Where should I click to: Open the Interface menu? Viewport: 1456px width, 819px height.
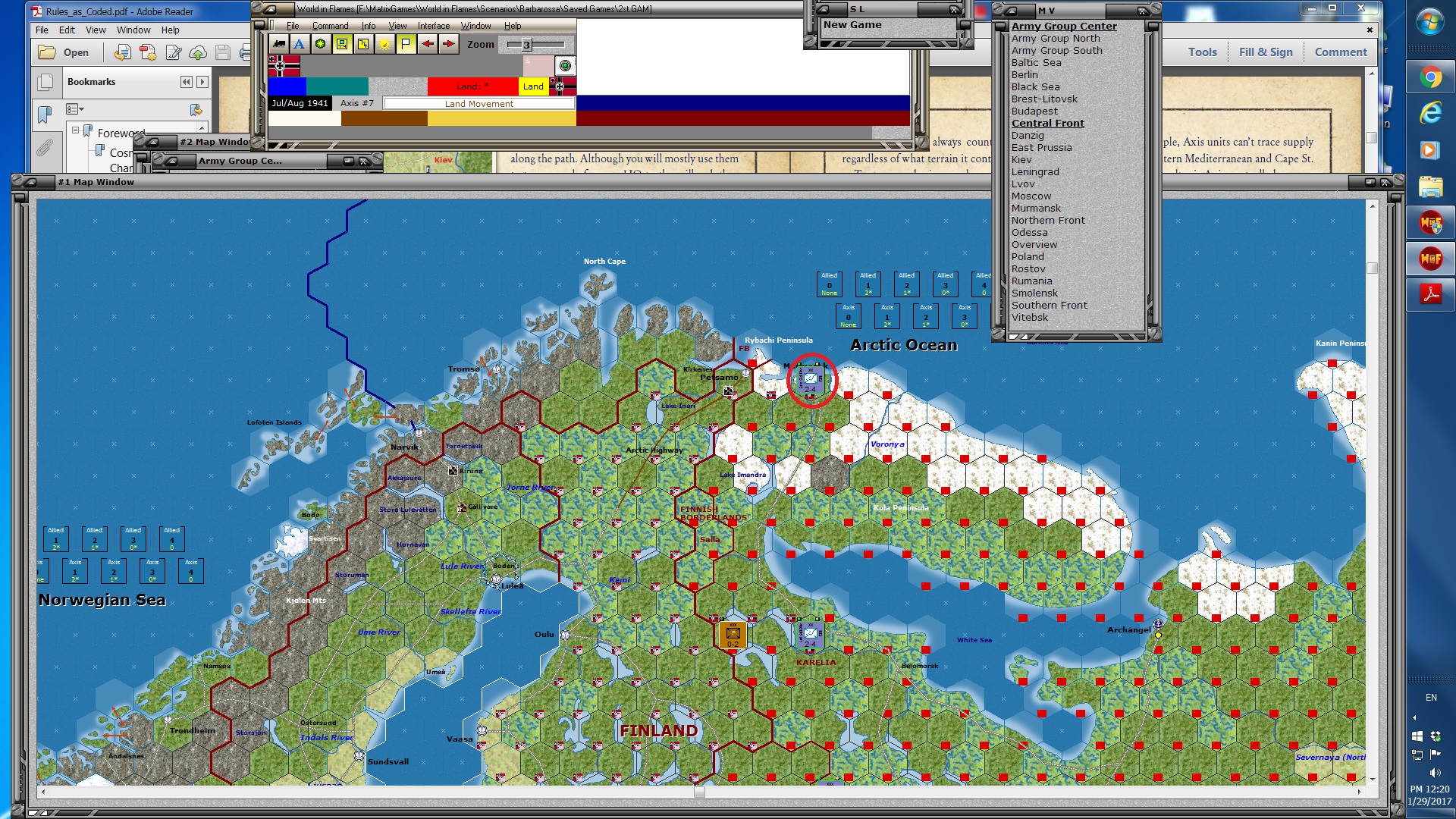tap(434, 26)
